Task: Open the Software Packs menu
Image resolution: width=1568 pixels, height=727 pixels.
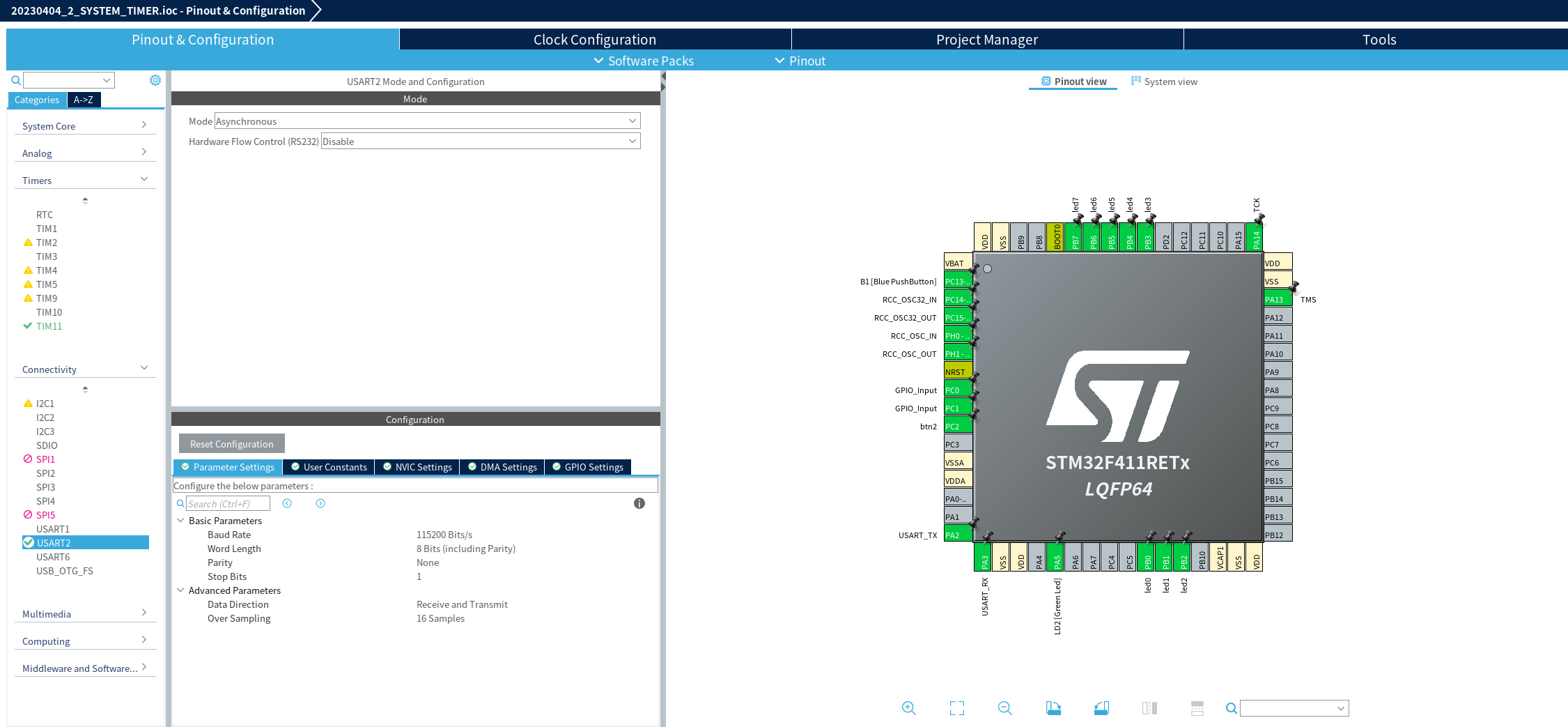Action: 643,61
